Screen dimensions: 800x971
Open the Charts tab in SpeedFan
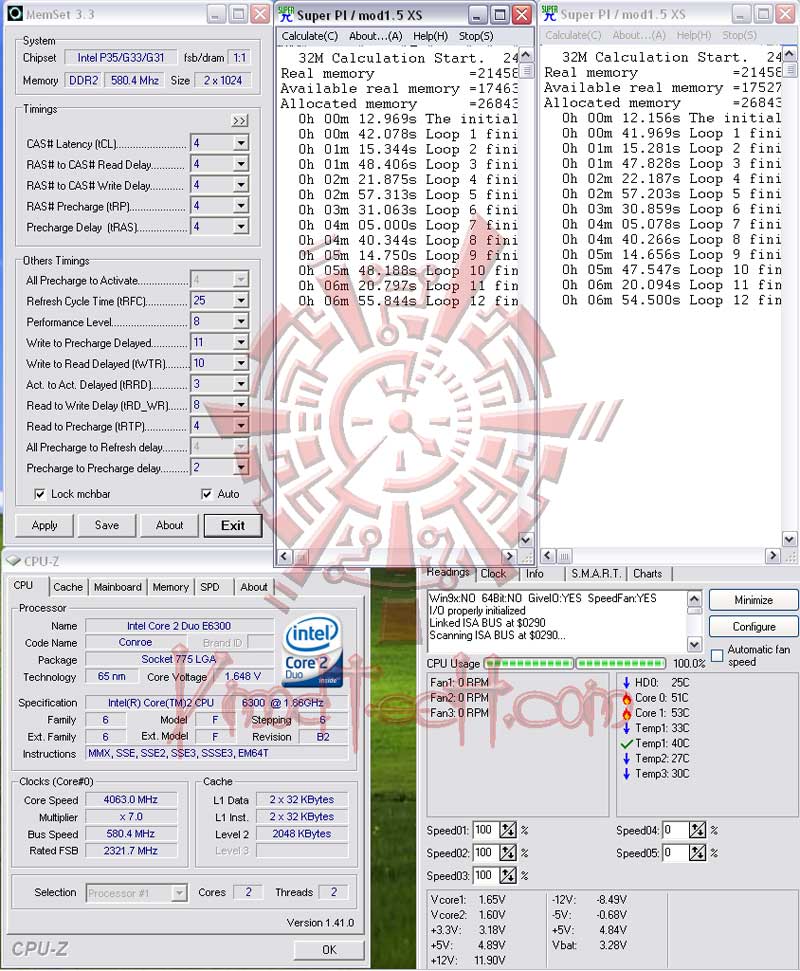coord(648,574)
